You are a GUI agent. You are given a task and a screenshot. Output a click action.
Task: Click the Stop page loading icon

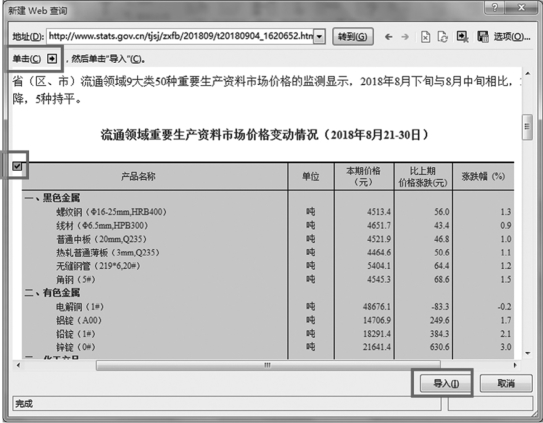[426, 37]
